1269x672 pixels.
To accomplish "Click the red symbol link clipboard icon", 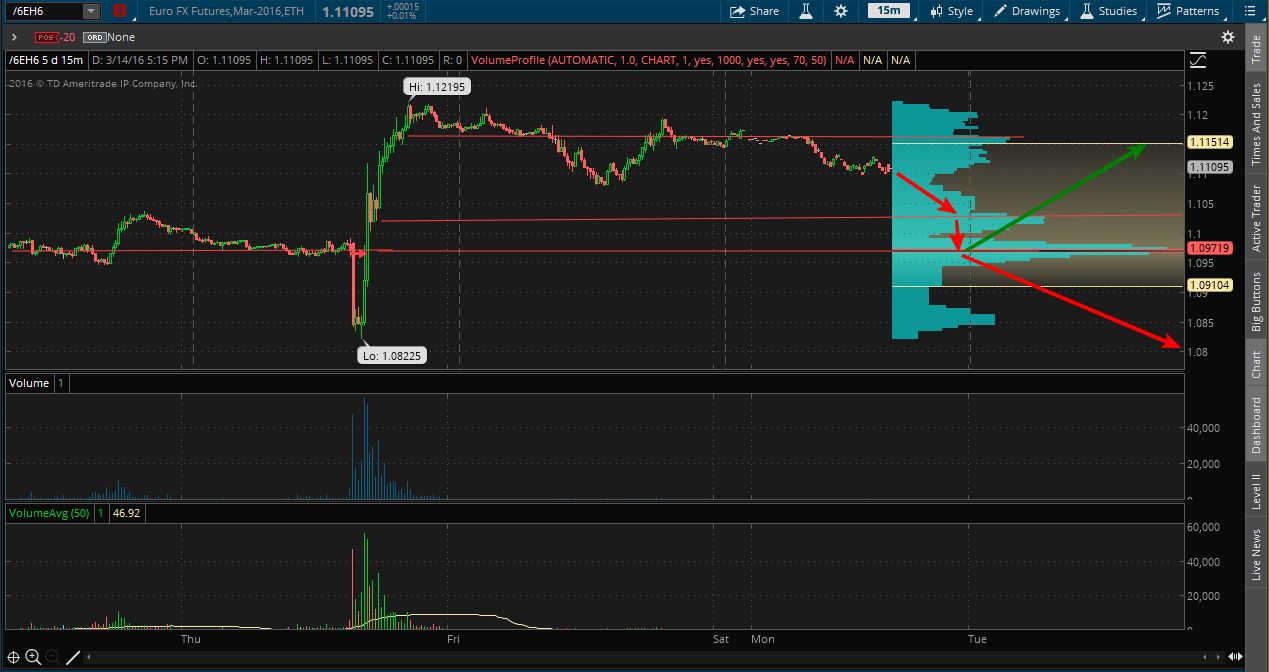I will tap(120, 11).
